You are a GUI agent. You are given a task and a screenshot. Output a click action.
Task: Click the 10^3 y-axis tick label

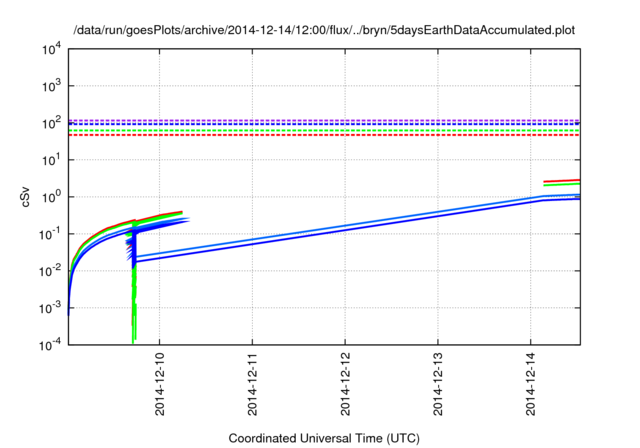[51, 86]
